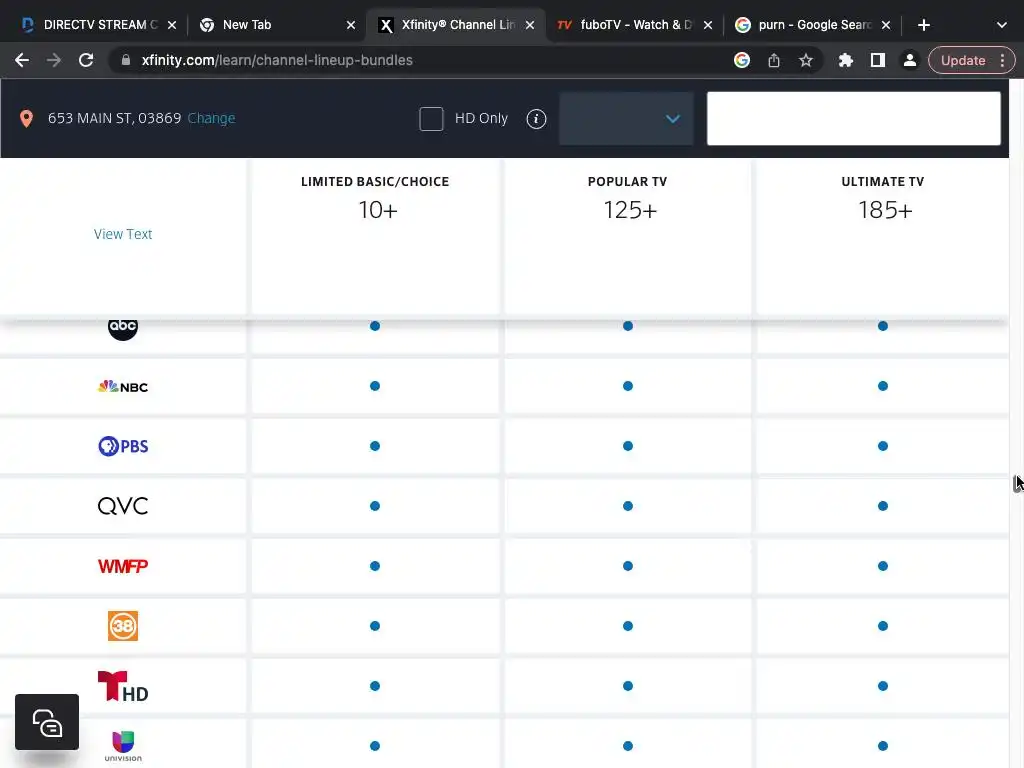Click the location pin icon
The image size is (1024, 768).
(27, 119)
